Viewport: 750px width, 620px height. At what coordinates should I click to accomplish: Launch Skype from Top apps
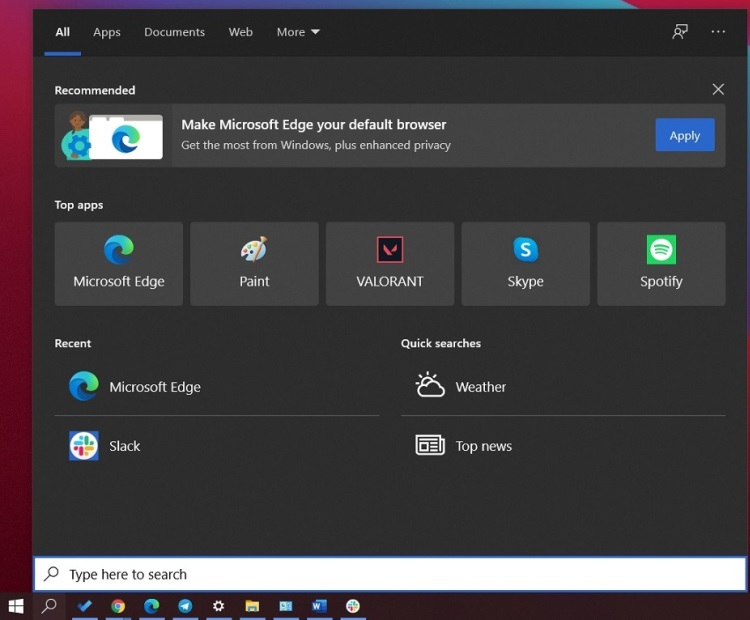[525, 264]
